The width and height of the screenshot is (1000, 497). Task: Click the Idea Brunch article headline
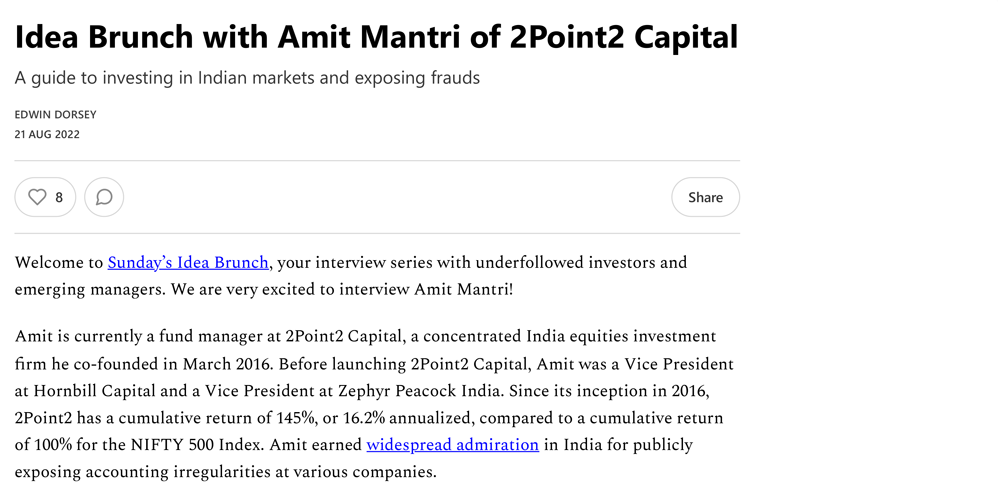[376, 36]
